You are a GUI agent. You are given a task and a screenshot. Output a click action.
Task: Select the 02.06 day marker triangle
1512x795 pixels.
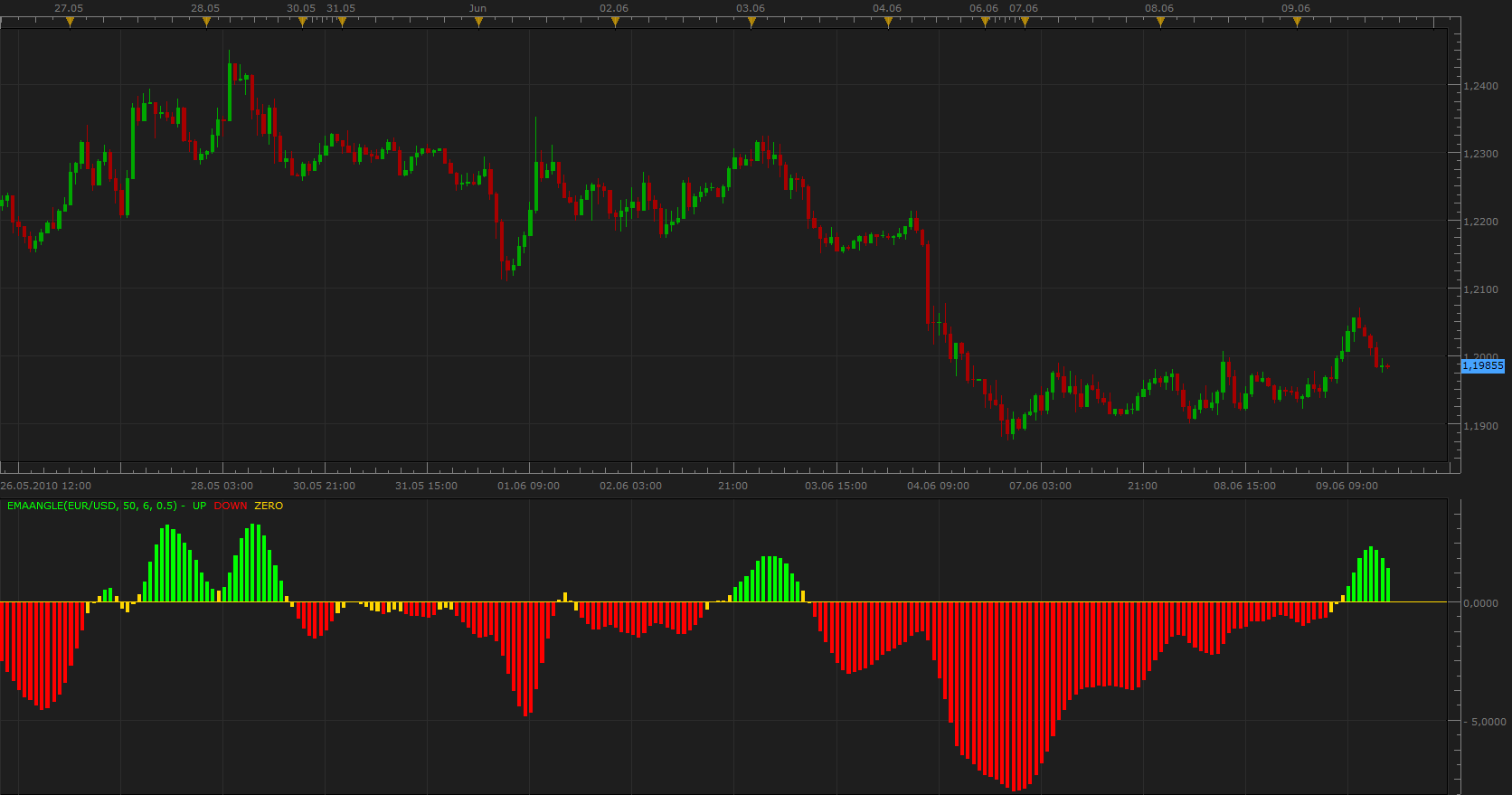[615, 22]
